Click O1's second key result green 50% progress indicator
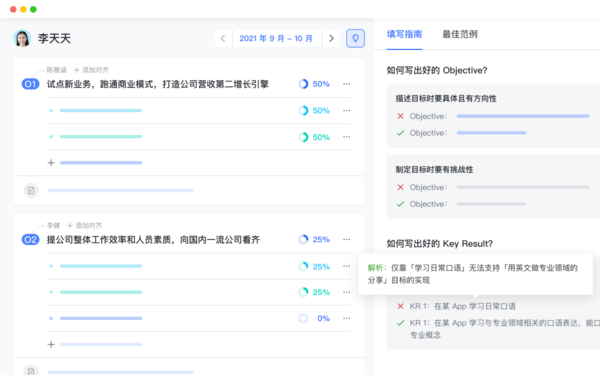 coord(314,137)
